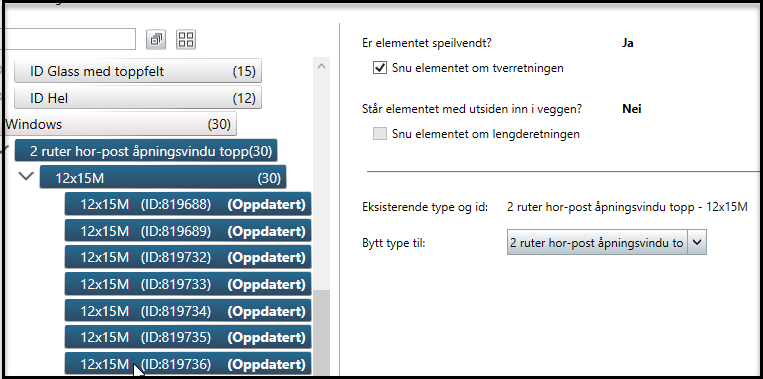Toggle 'Snu elementet om tverretningen' checkbox
Screen dimensions: 763x379
pos(380,68)
